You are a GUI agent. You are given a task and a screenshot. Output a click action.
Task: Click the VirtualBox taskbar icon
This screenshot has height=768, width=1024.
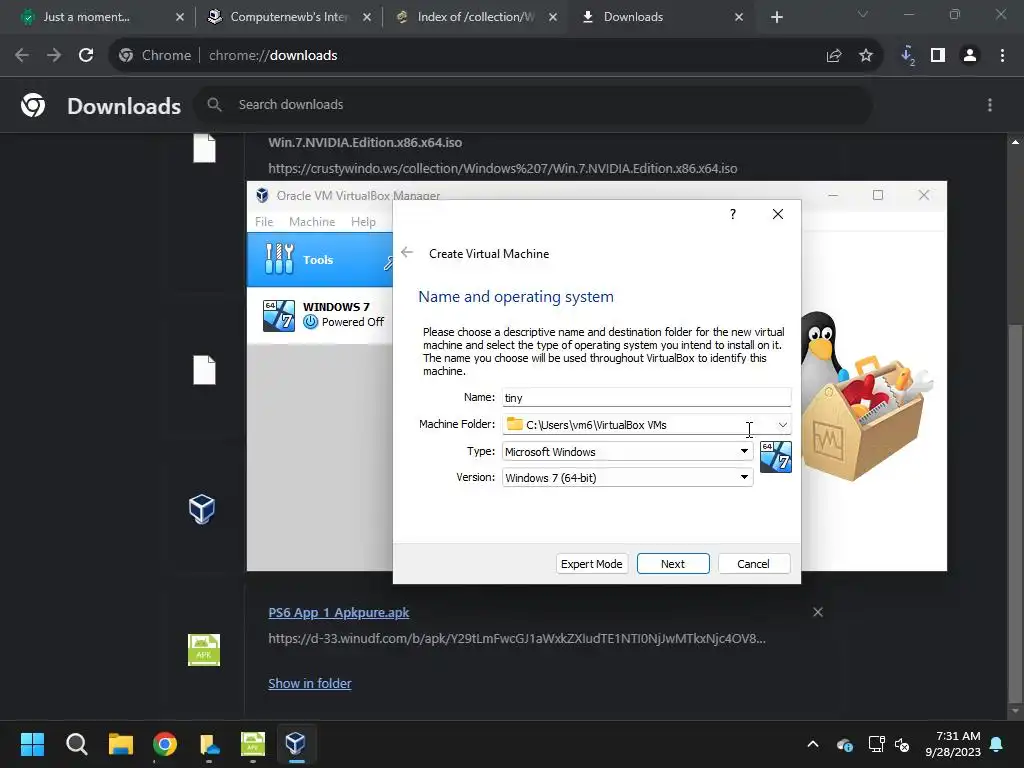pyautogui.click(x=295, y=744)
